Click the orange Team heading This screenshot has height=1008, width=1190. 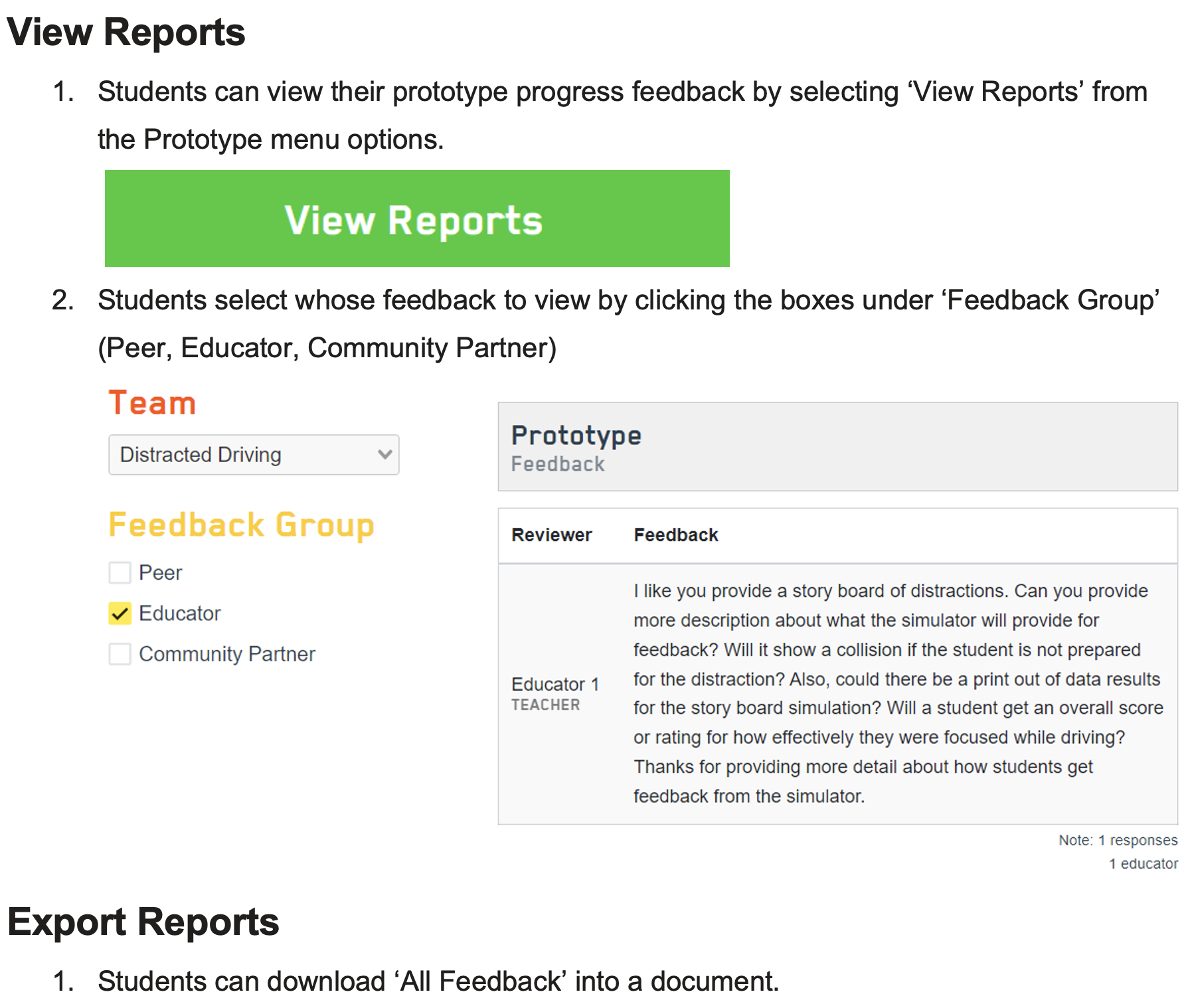tap(152, 403)
